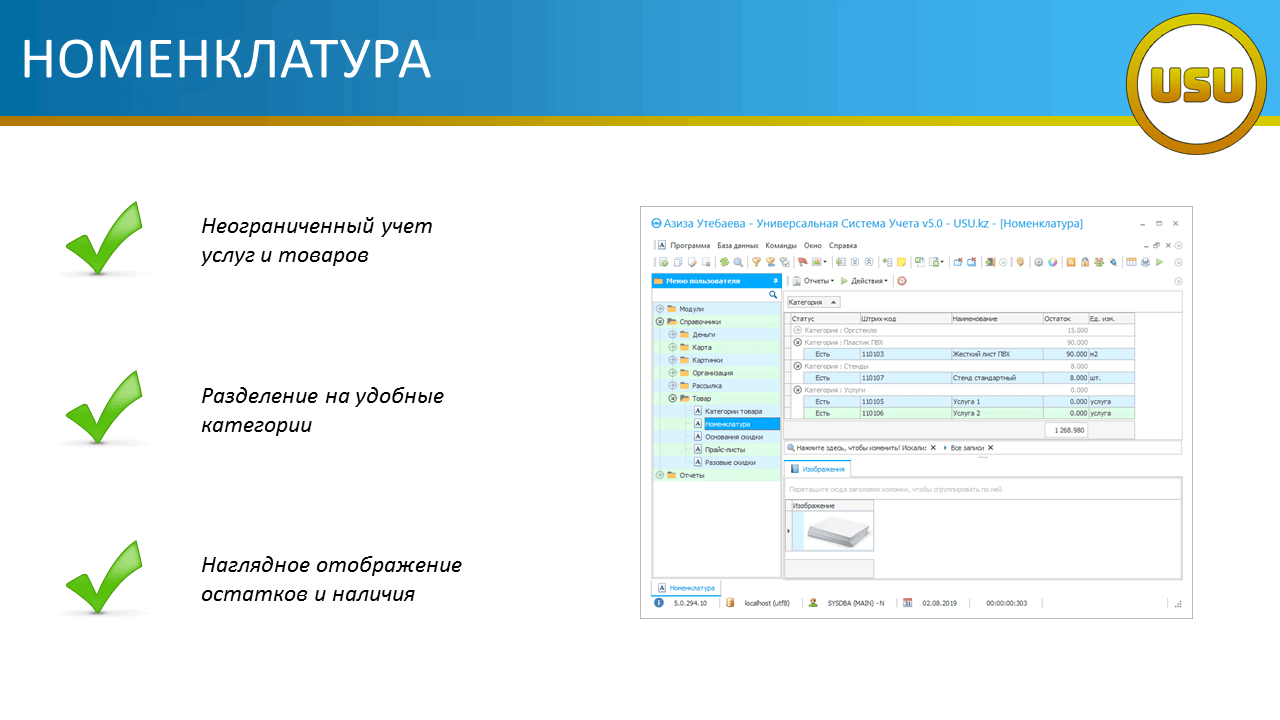Click the funnel filter icon in the toolbar
This screenshot has width=1280, height=720.
click(757, 263)
